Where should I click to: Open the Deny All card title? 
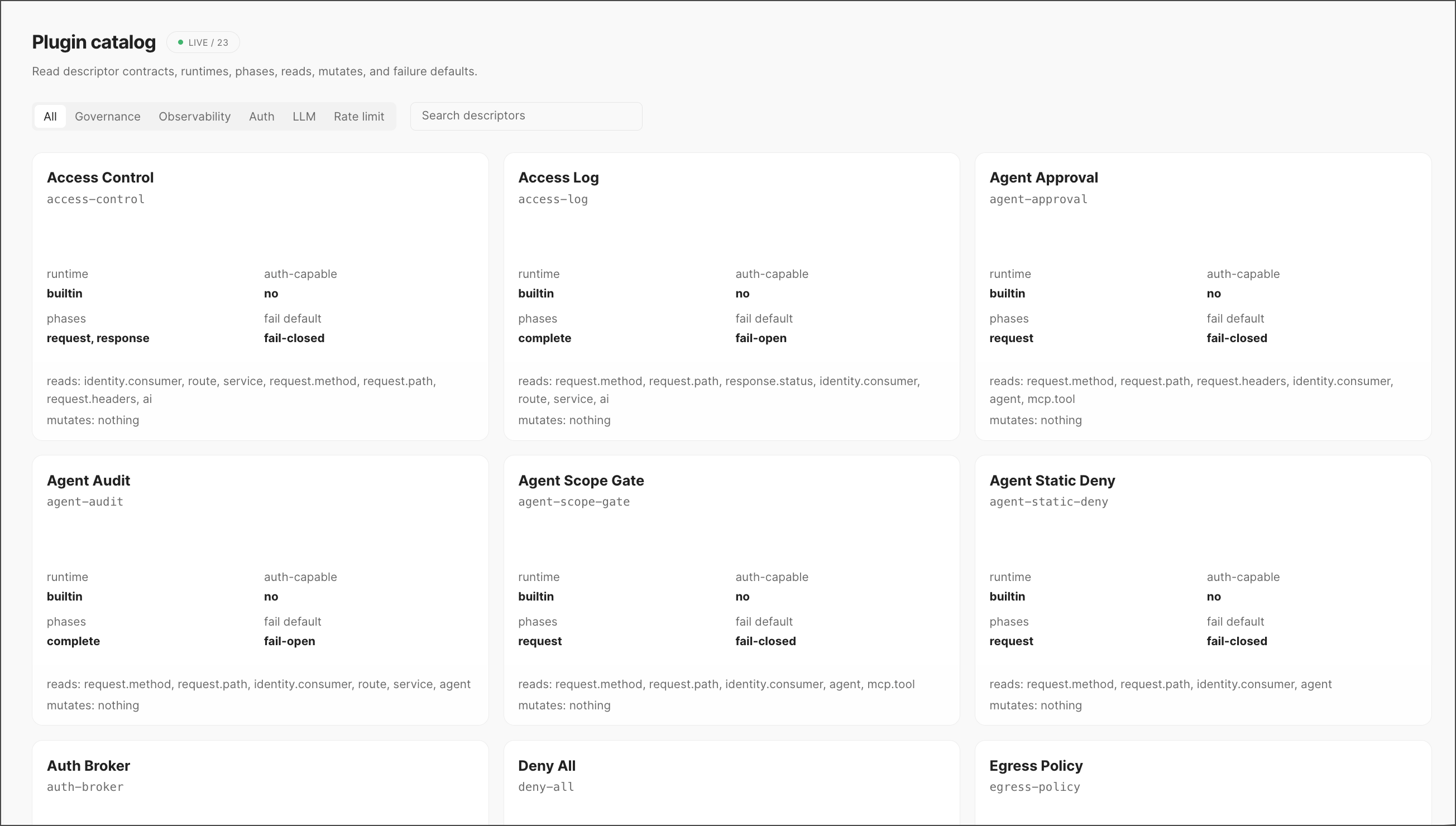(547, 766)
